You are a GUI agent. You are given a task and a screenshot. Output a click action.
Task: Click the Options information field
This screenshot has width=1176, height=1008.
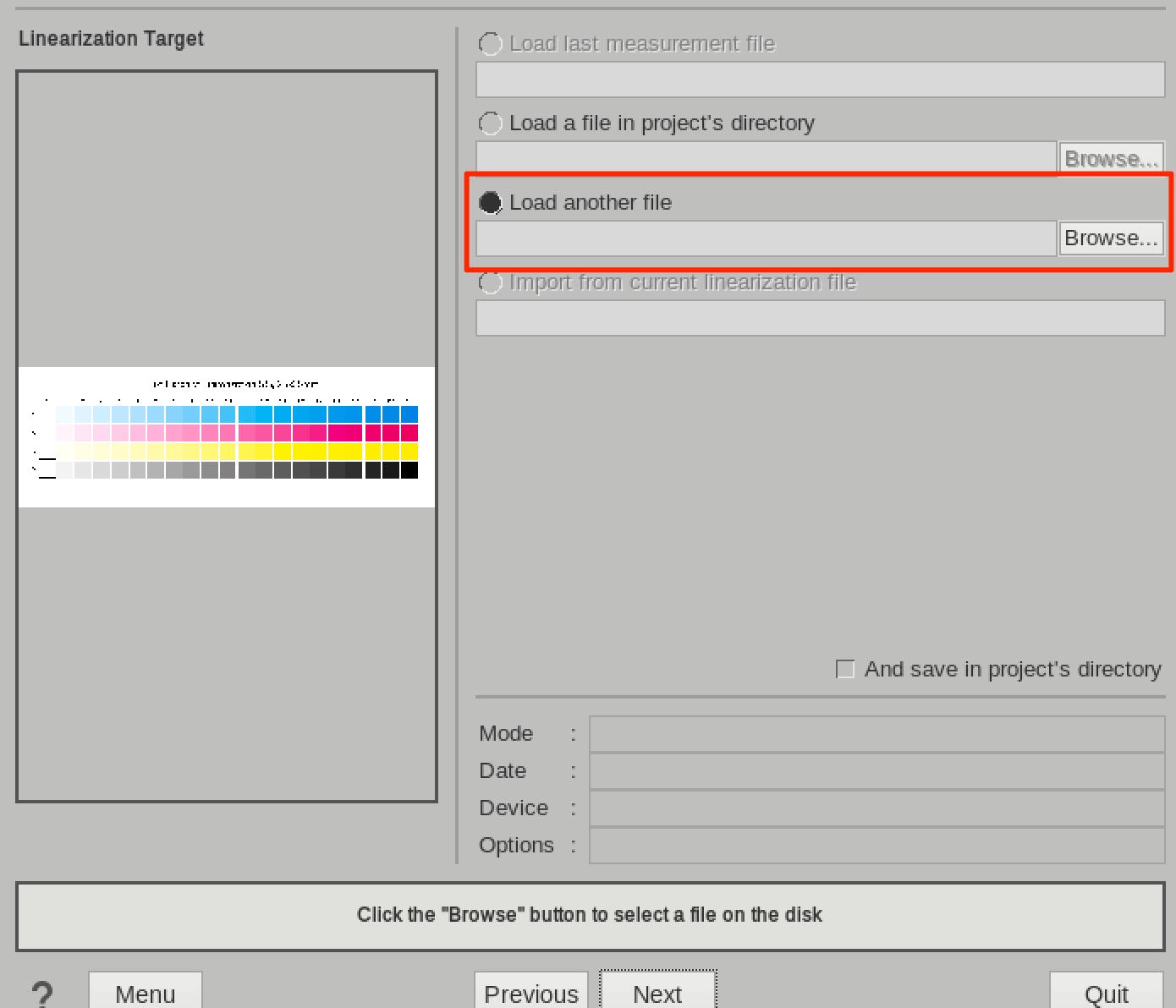click(x=877, y=846)
